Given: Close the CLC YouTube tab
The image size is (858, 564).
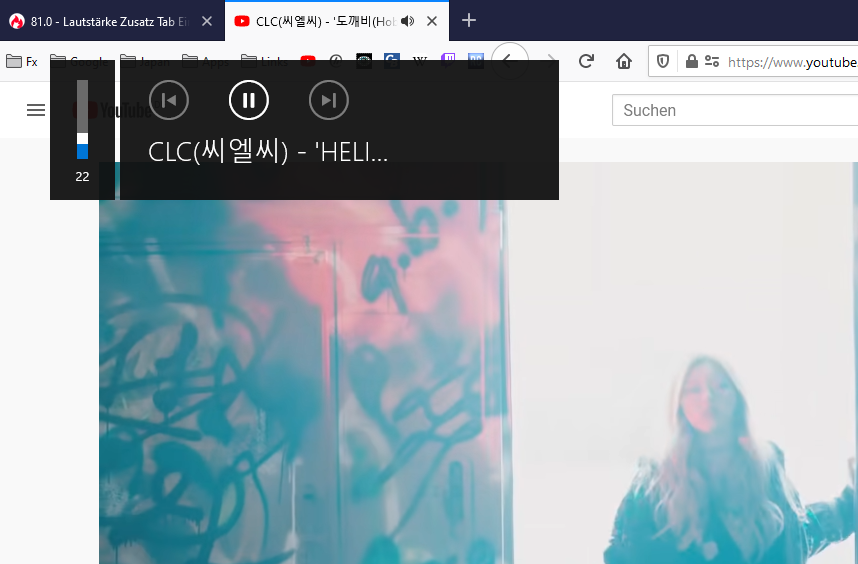Looking at the screenshot, I should coord(432,21).
